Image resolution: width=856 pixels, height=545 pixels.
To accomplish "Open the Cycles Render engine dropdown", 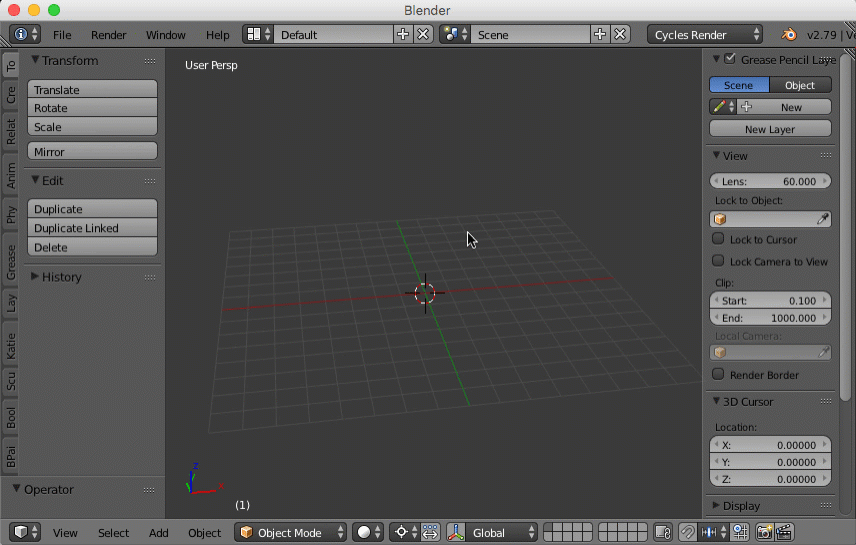I will click(x=705, y=34).
